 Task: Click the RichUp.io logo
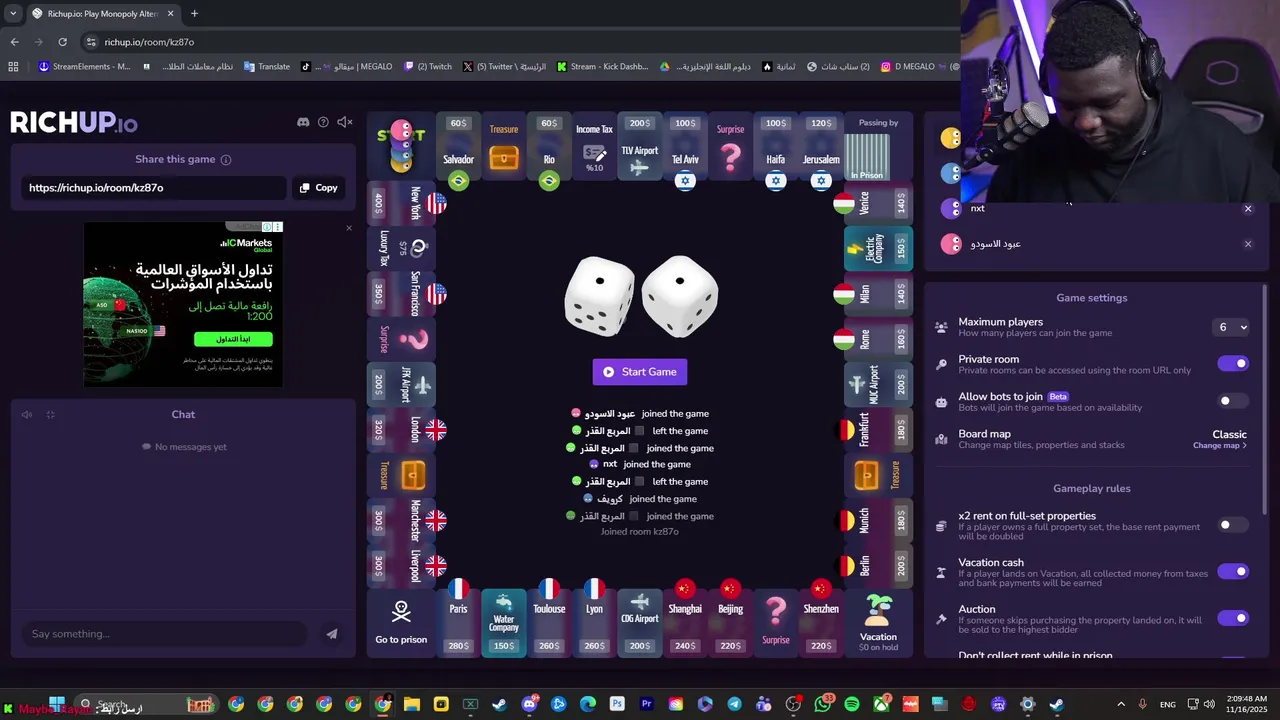pos(74,123)
